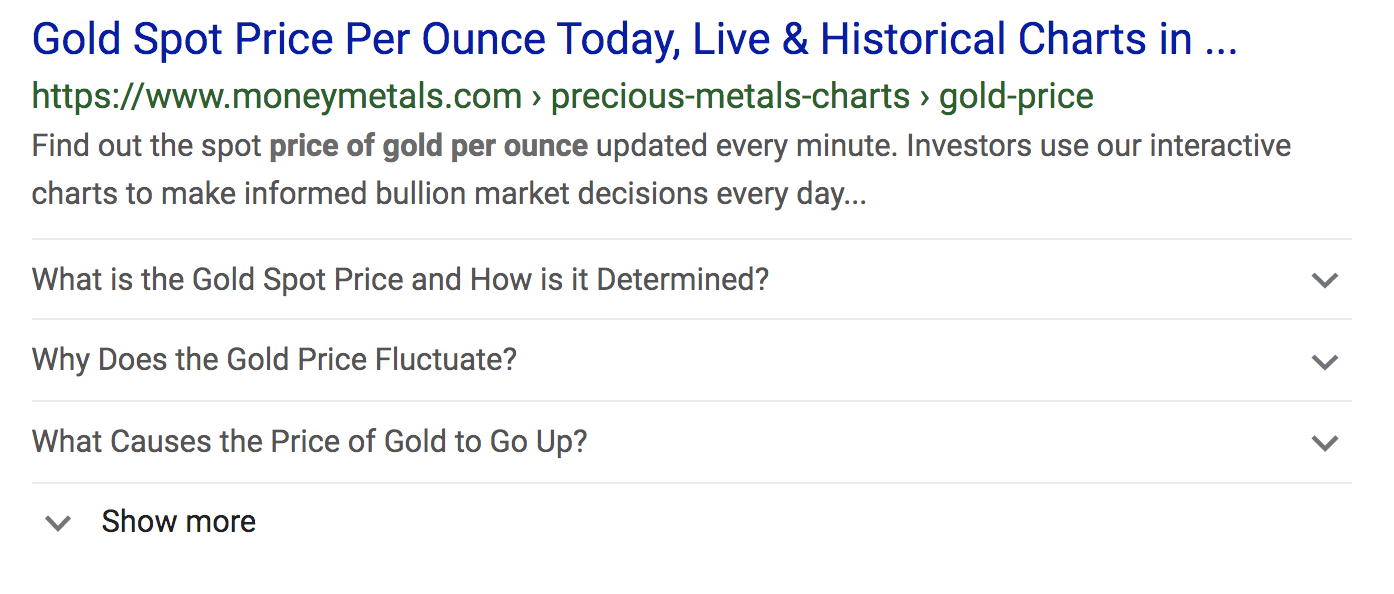Expand the Gold Spot Price question chevron

click(1324, 280)
